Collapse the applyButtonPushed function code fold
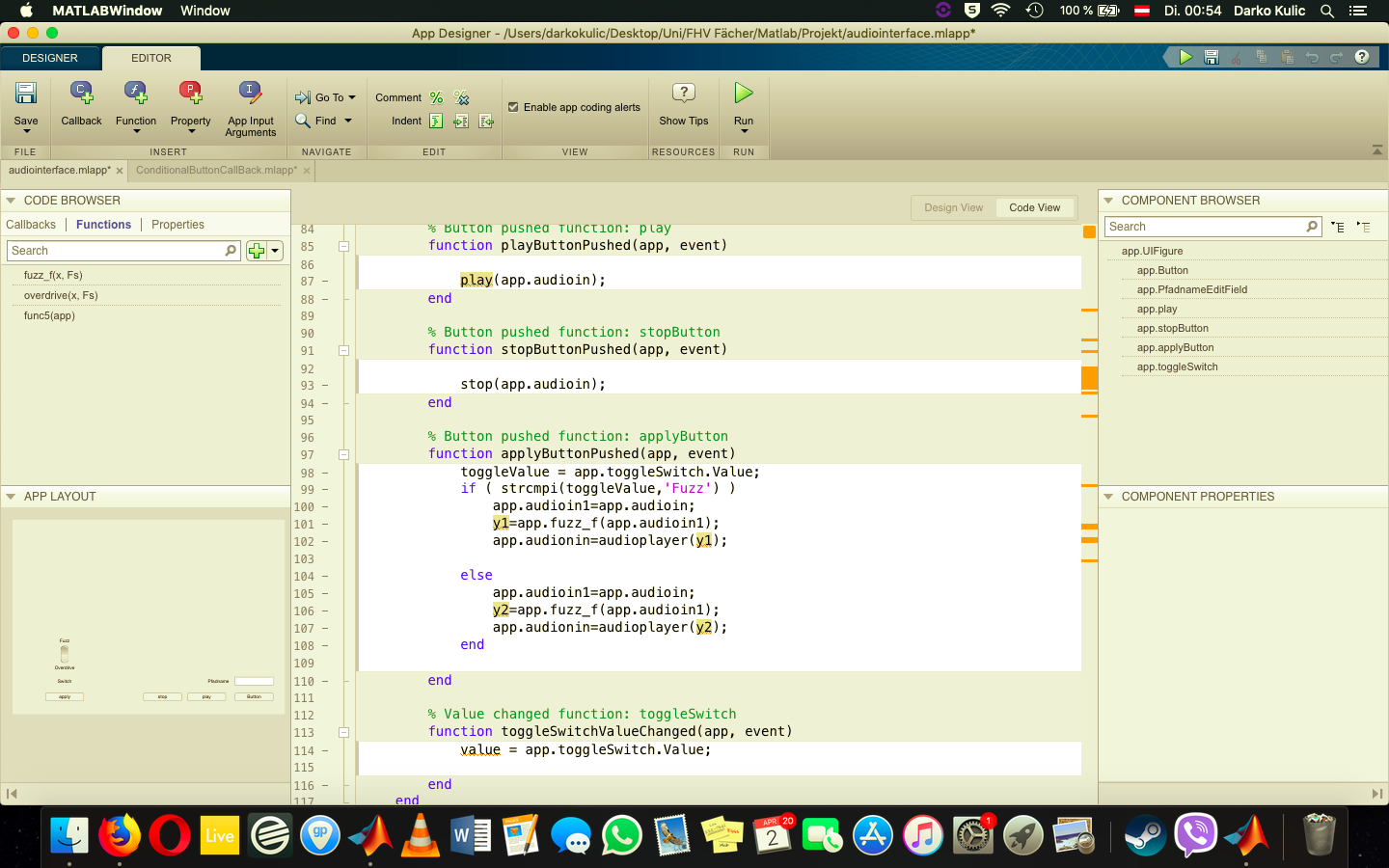 click(x=343, y=454)
